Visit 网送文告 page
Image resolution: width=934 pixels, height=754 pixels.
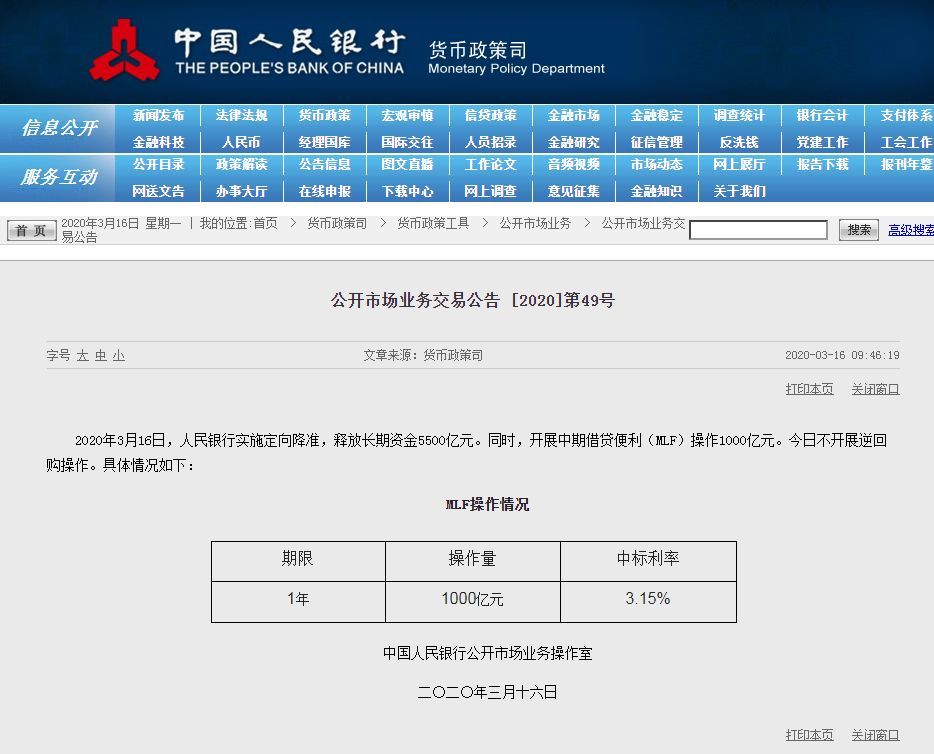click(158, 191)
